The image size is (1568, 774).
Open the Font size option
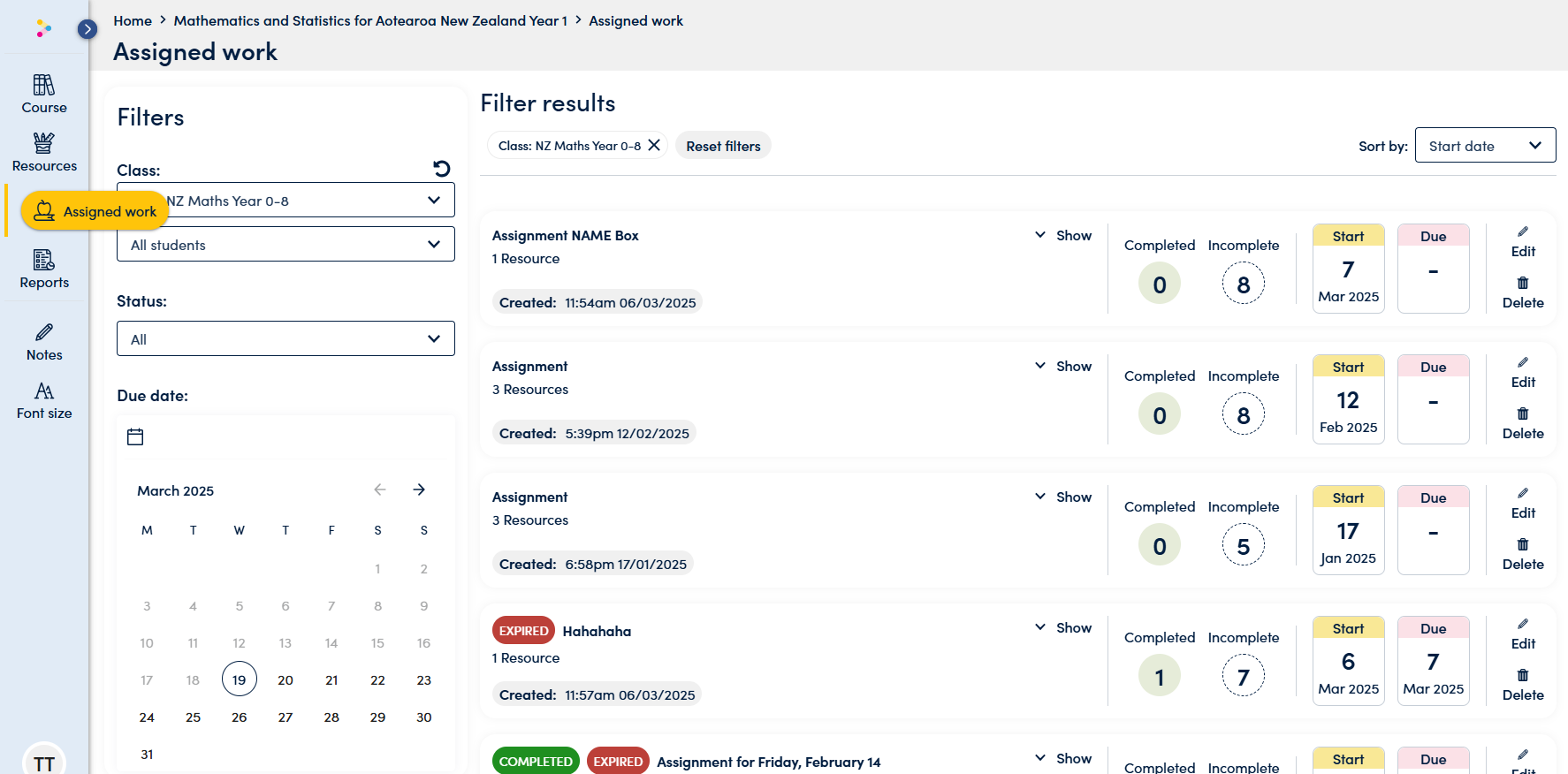pyautogui.click(x=44, y=401)
